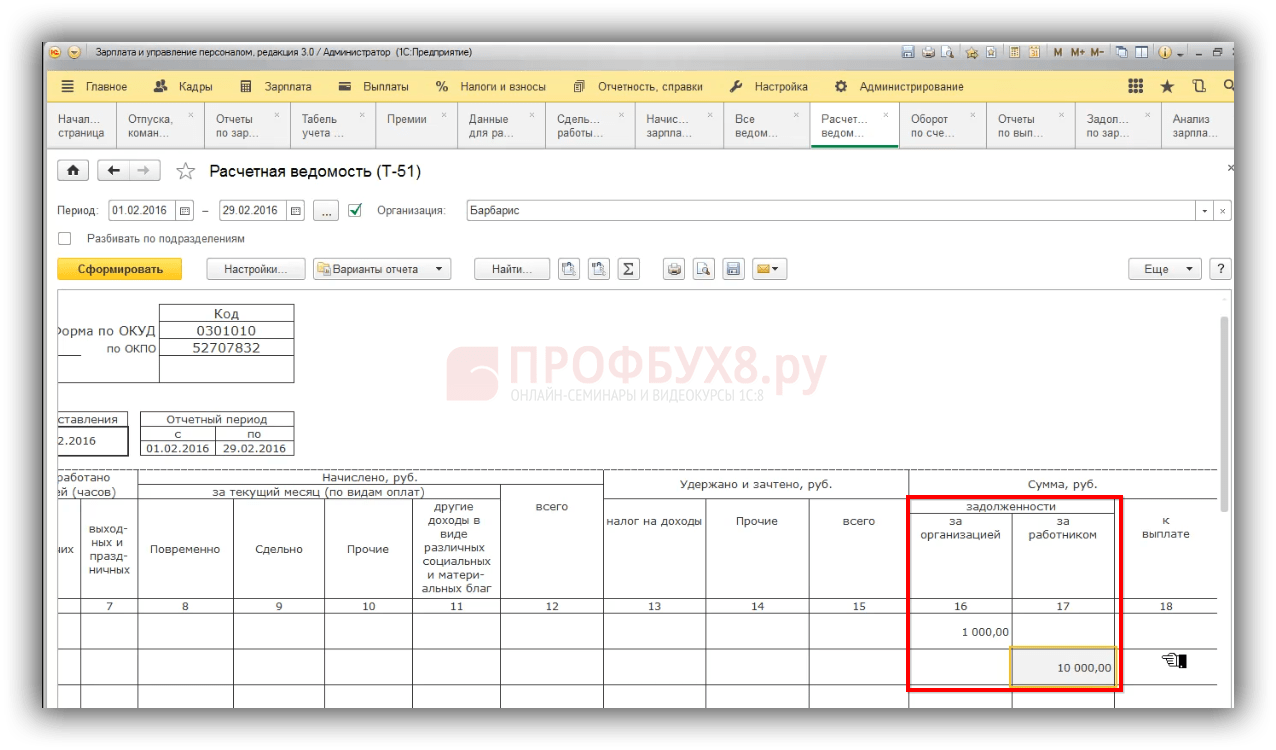
Task: Click the к выплате column header
Action: point(1166,527)
